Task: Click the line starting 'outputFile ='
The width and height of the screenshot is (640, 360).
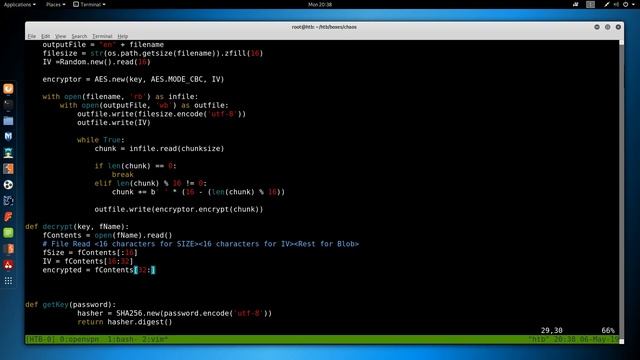Action: coord(103,45)
